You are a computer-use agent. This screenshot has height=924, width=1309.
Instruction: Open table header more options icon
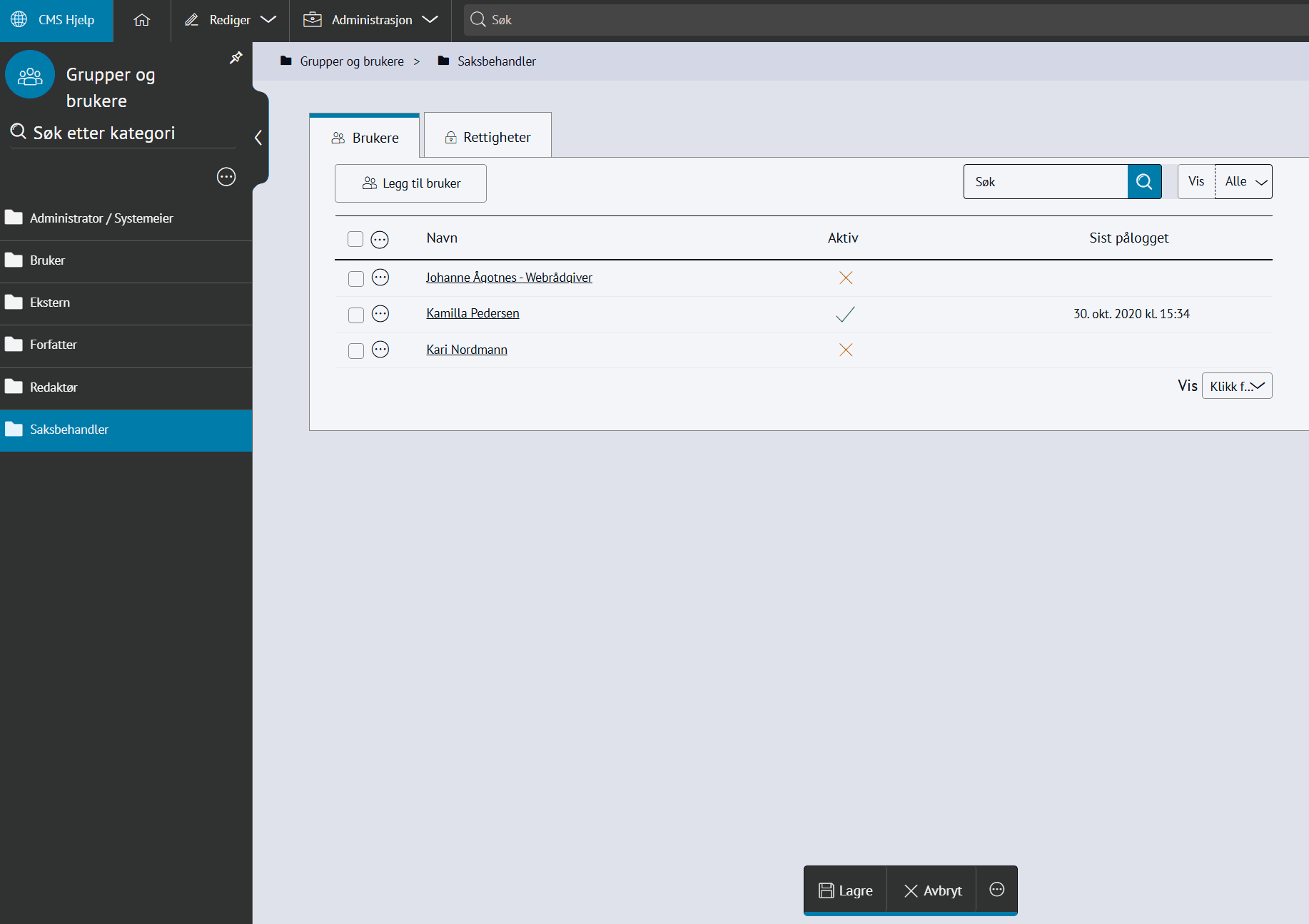coord(380,239)
